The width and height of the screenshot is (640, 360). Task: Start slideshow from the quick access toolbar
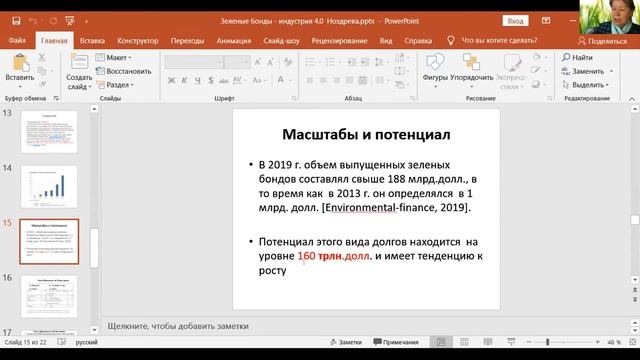(70, 21)
